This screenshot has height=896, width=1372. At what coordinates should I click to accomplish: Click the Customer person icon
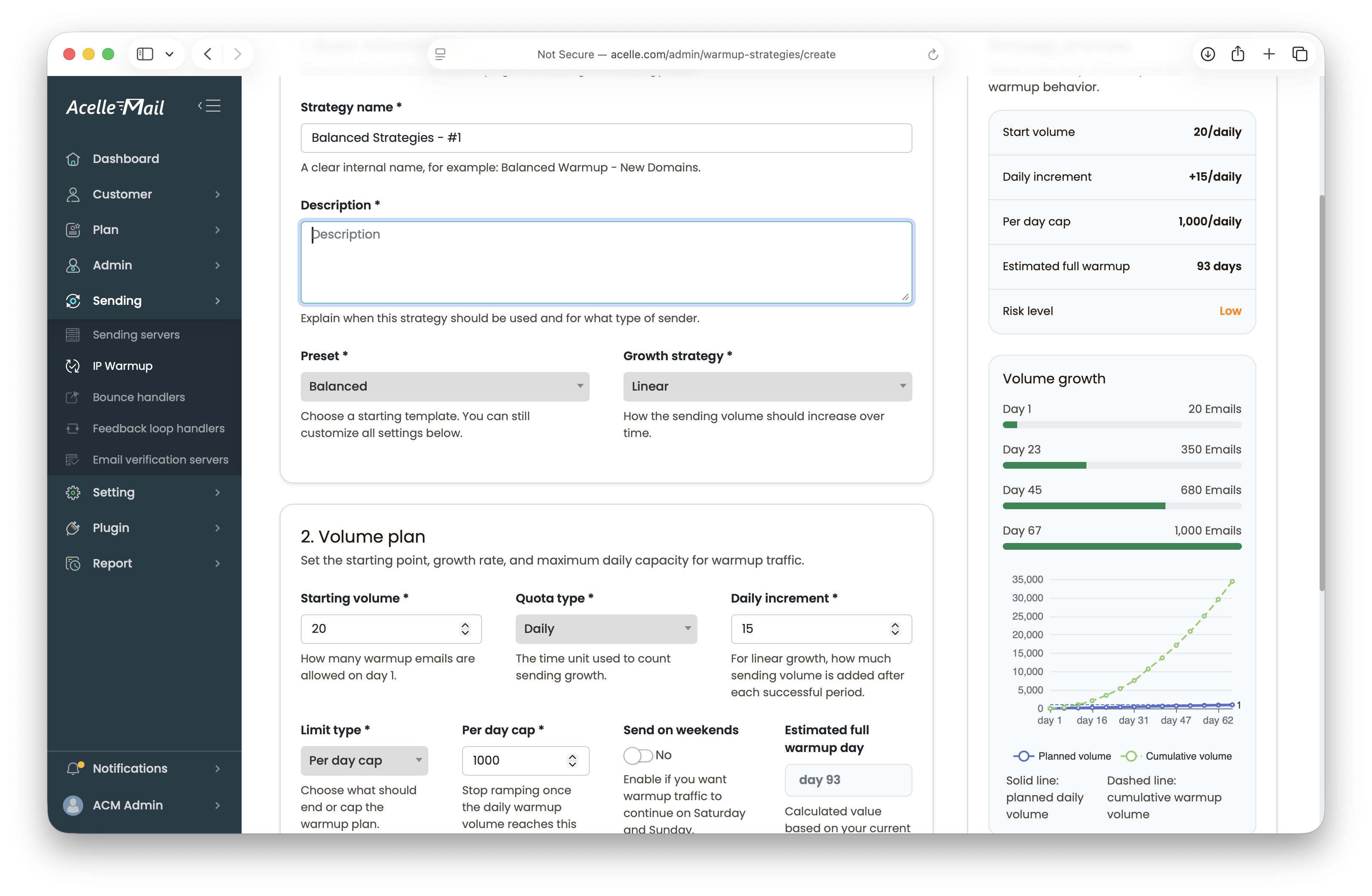pyautogui.click(x=73, y=194)
